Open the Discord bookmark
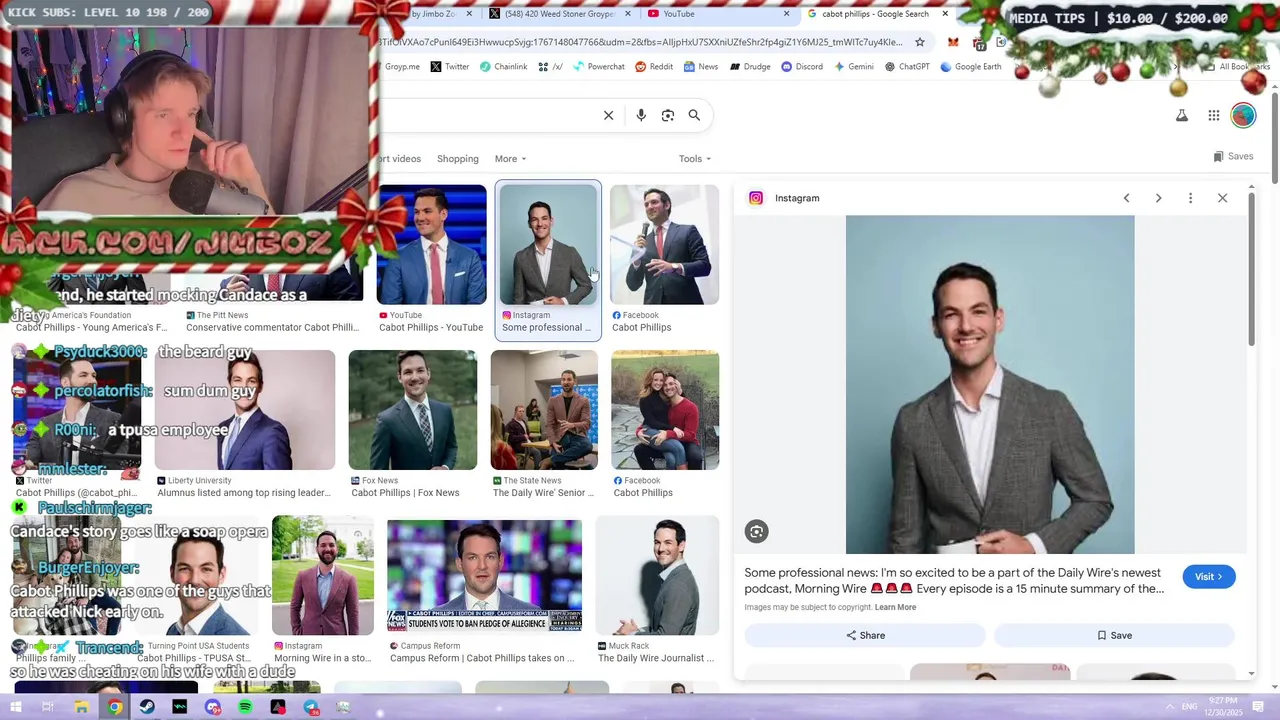 (x=802, y=67)
